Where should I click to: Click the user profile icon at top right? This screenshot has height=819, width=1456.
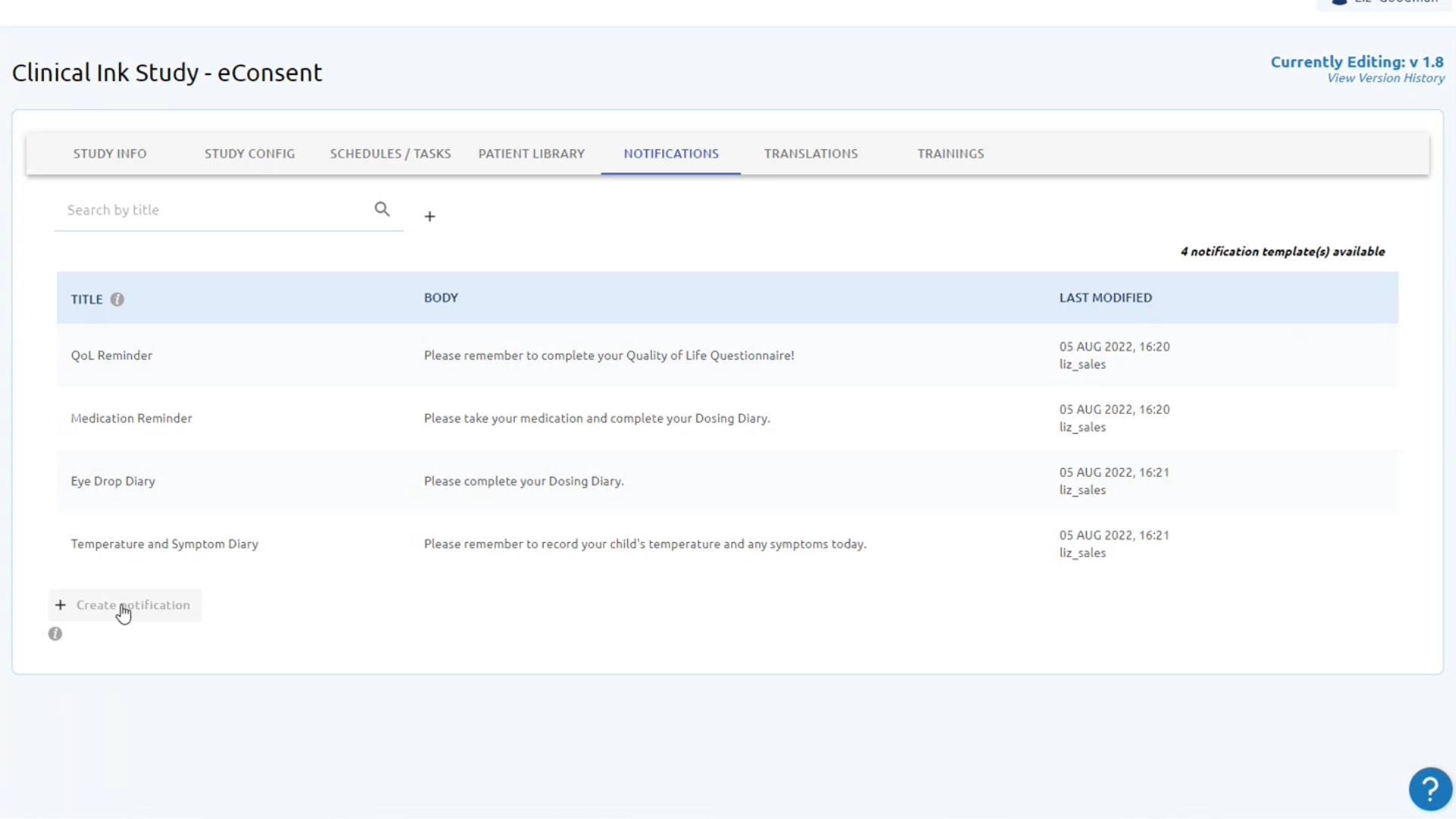1339,2
